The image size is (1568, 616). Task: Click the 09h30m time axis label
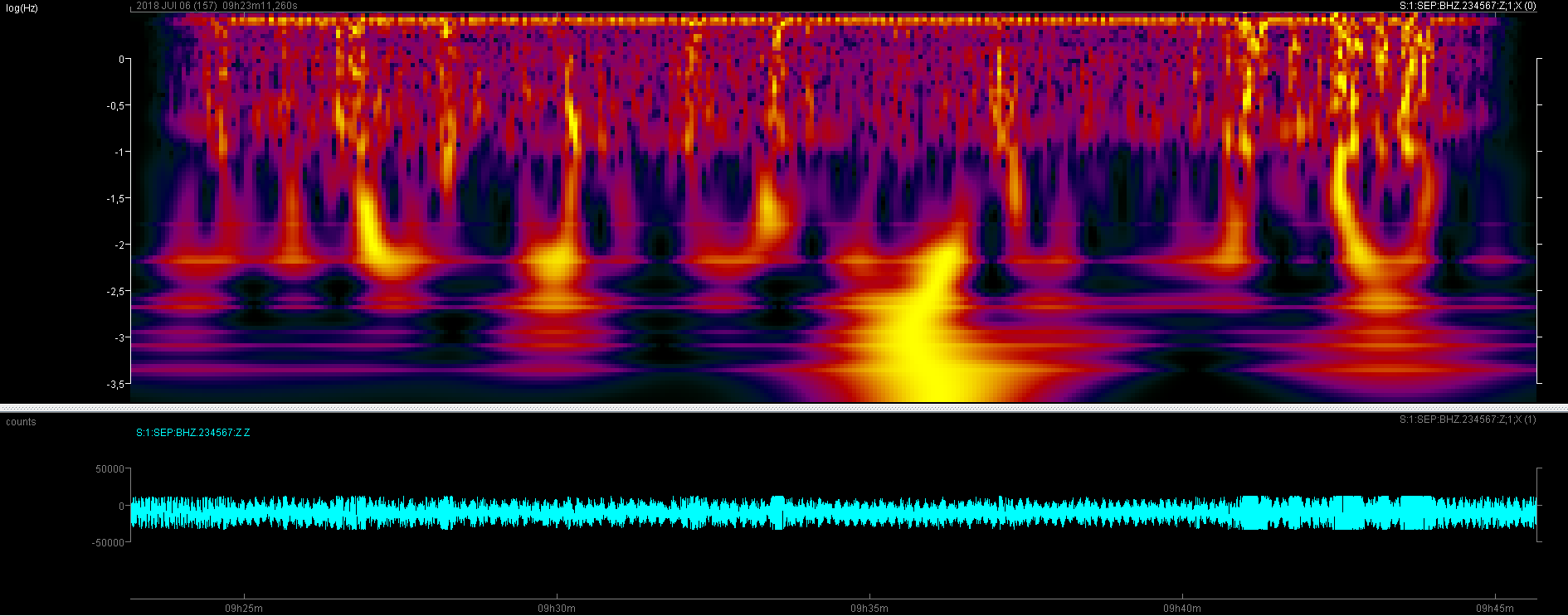pyautogui.click(x=556, y=609)
